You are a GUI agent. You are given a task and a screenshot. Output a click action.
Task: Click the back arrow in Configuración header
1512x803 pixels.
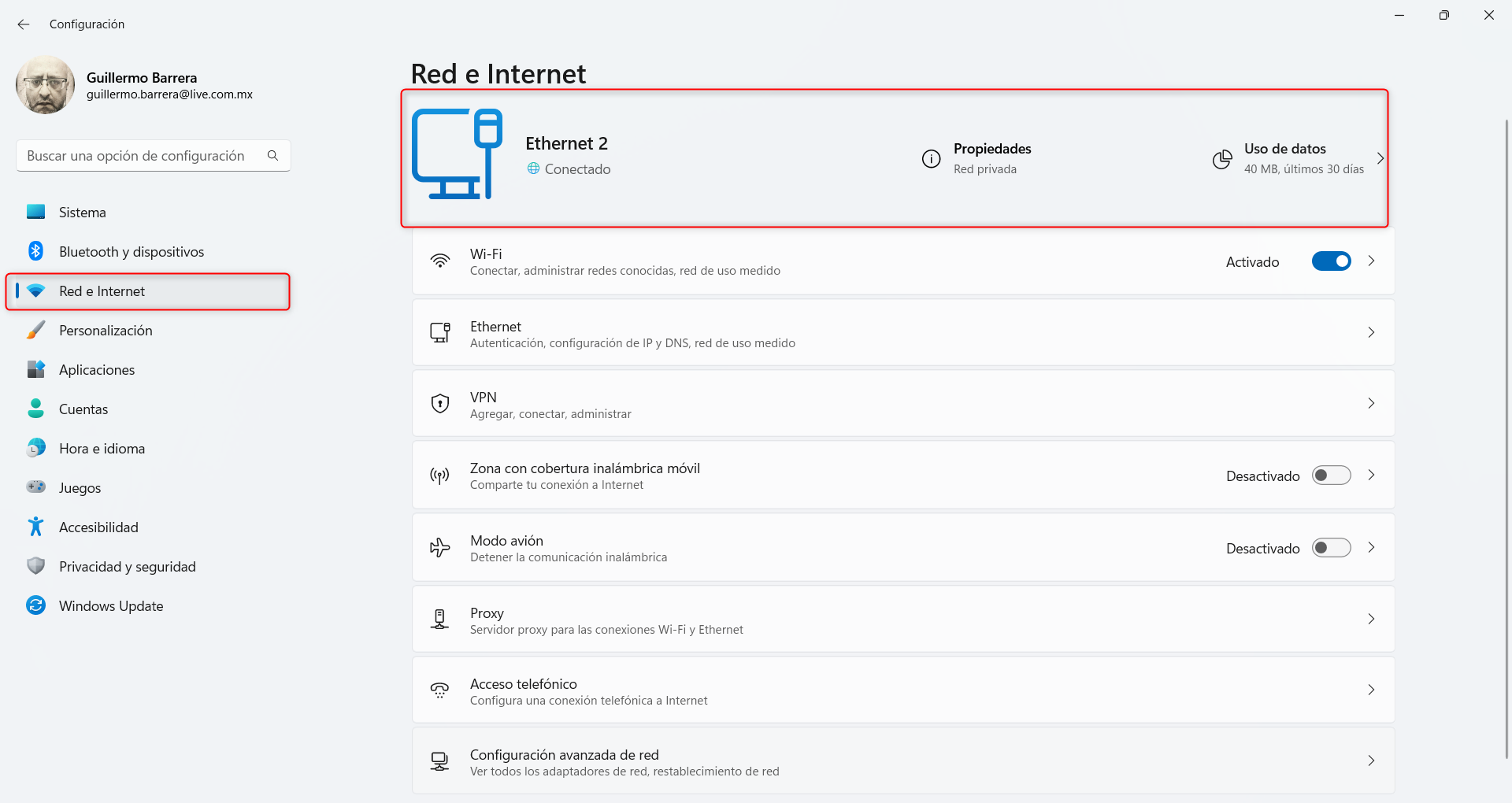(24, 24)
